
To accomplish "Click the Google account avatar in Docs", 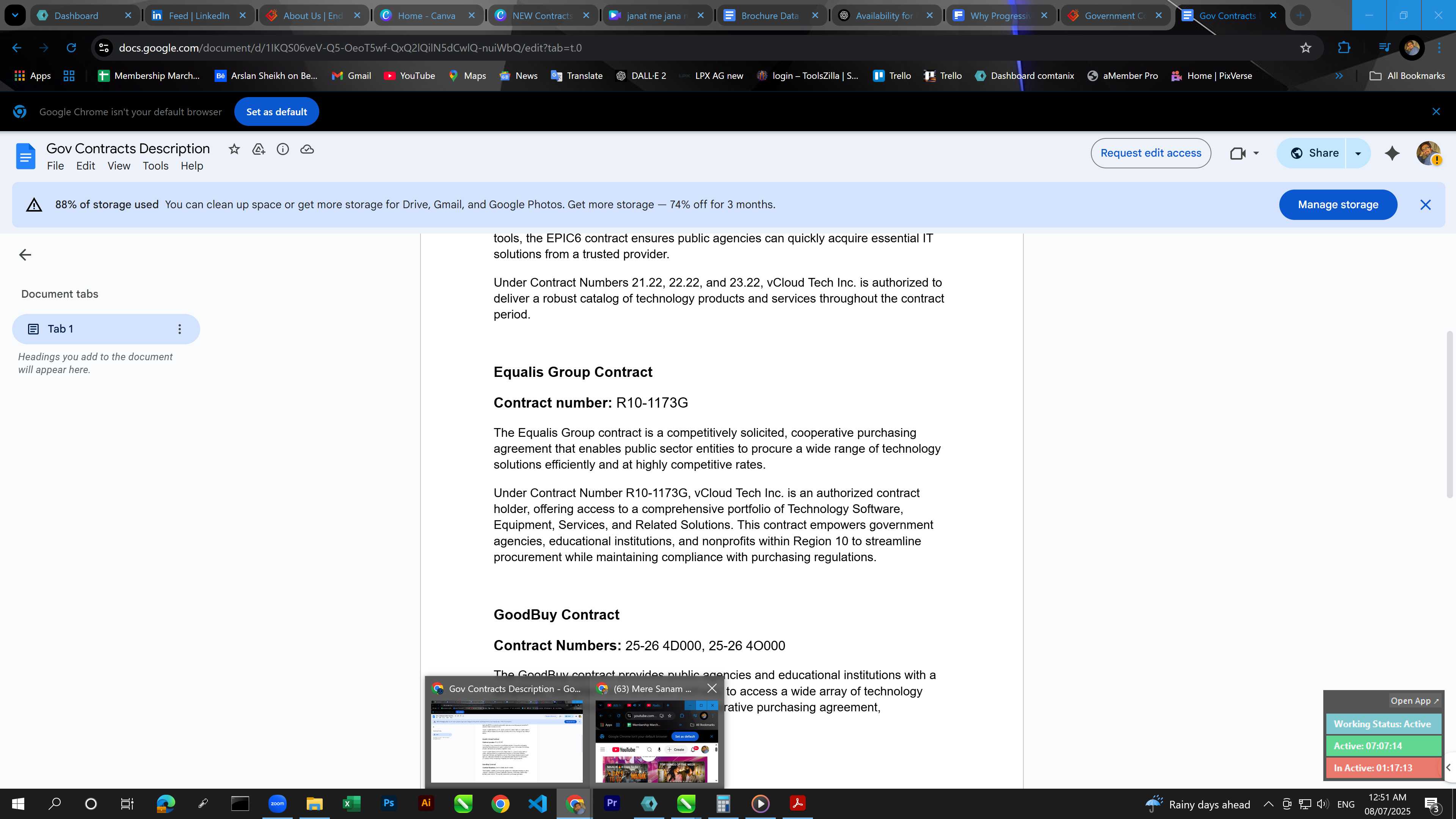I will pyautogui.click(x=1428, y=153).
